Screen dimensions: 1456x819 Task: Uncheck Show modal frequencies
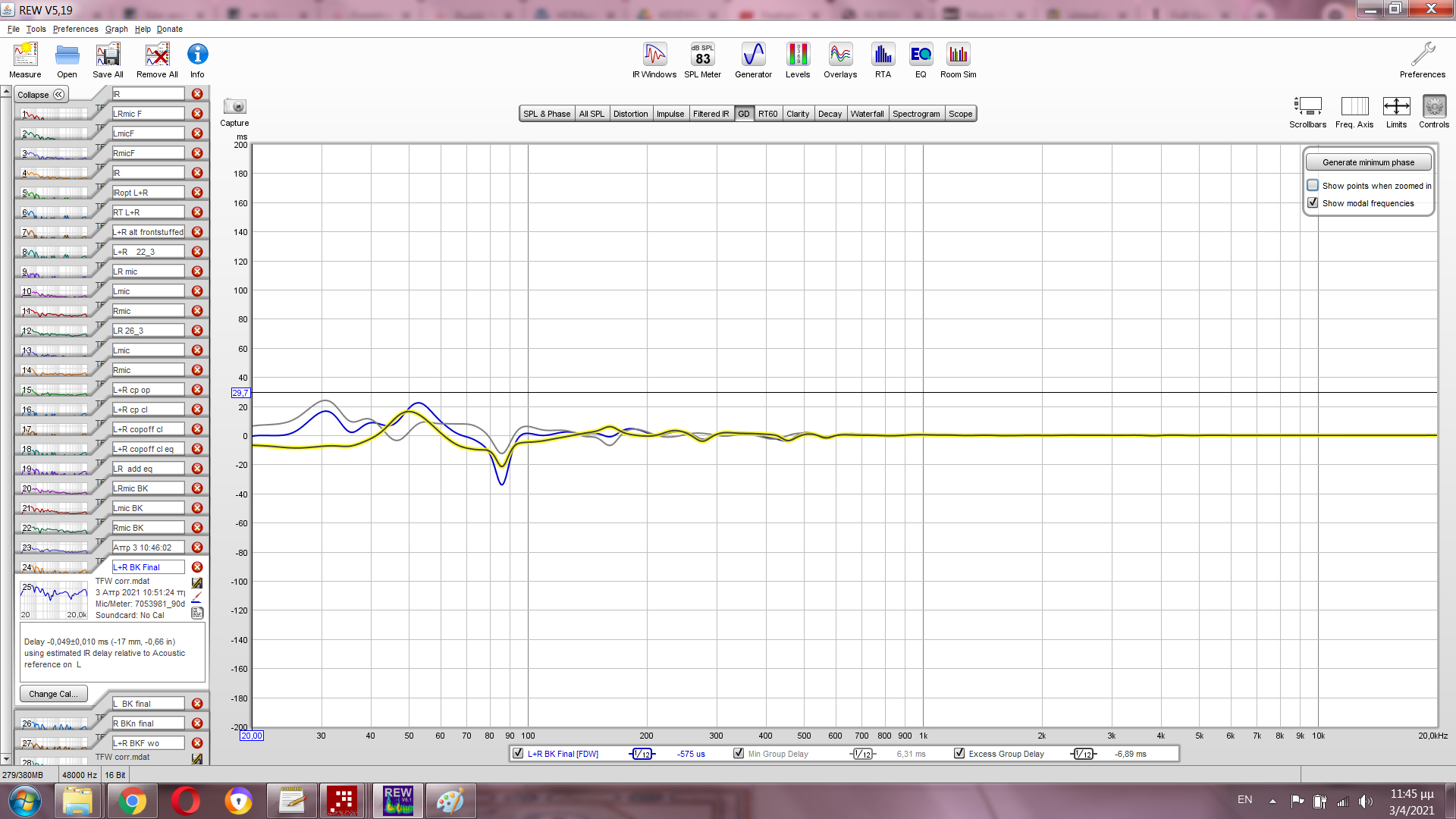point(1313,202)
